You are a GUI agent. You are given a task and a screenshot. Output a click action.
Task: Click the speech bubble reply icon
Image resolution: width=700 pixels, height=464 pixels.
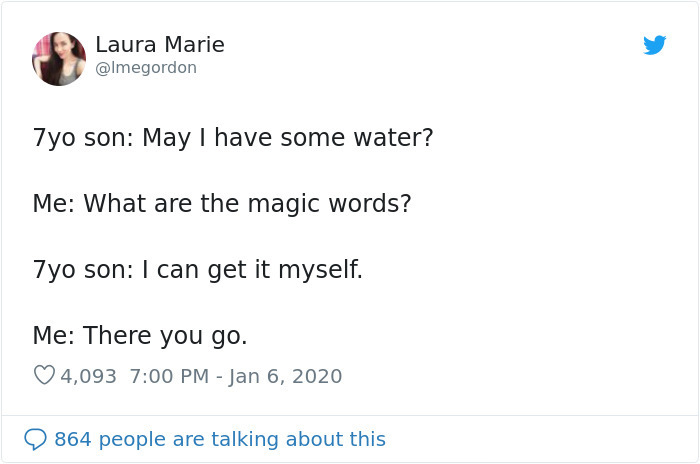pos(35,439)
